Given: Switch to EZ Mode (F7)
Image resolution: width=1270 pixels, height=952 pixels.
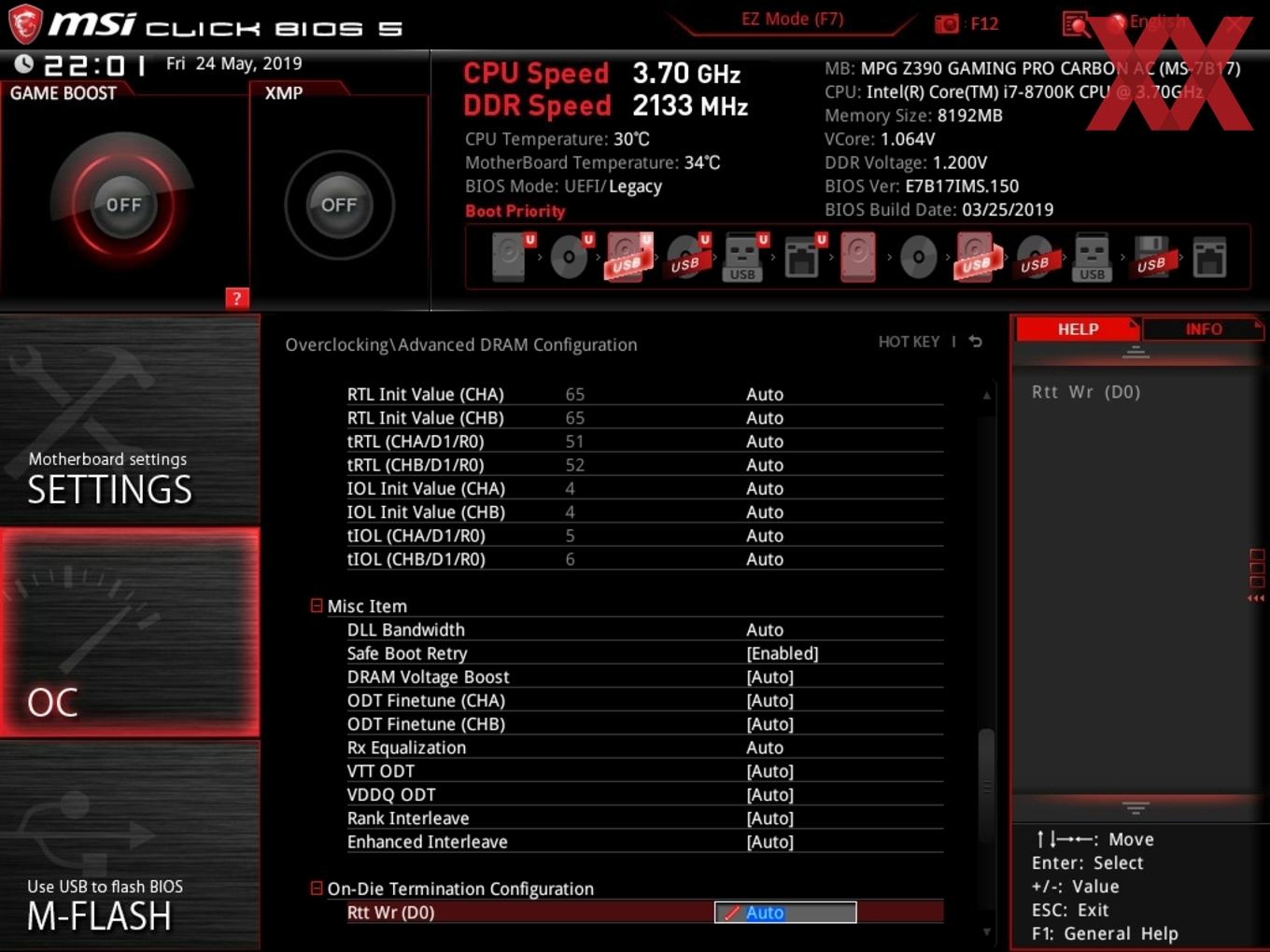Looking at the screenshot, I should pos(792,19).
